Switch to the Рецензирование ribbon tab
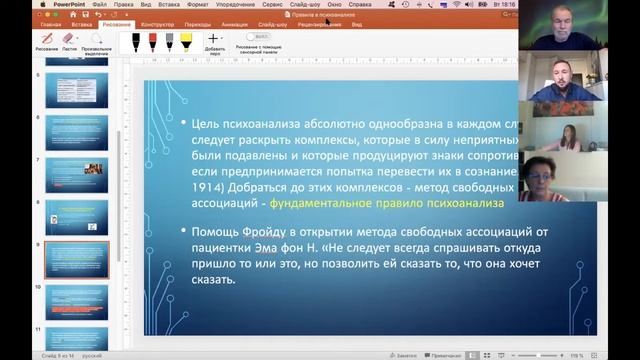The height and width of the screenshot is (360, 640). point(319,24)
